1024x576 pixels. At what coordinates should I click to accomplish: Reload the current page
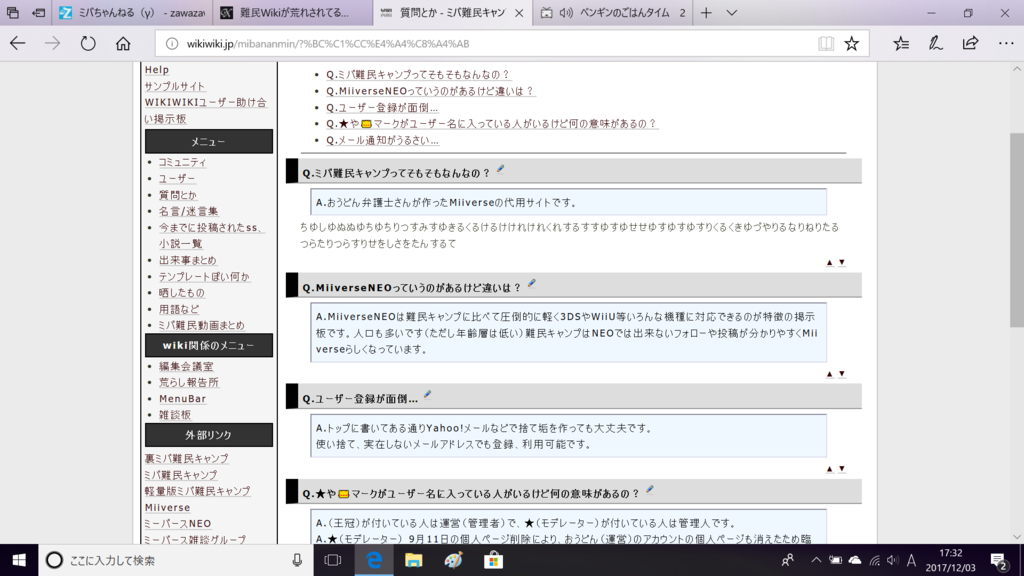88,44
